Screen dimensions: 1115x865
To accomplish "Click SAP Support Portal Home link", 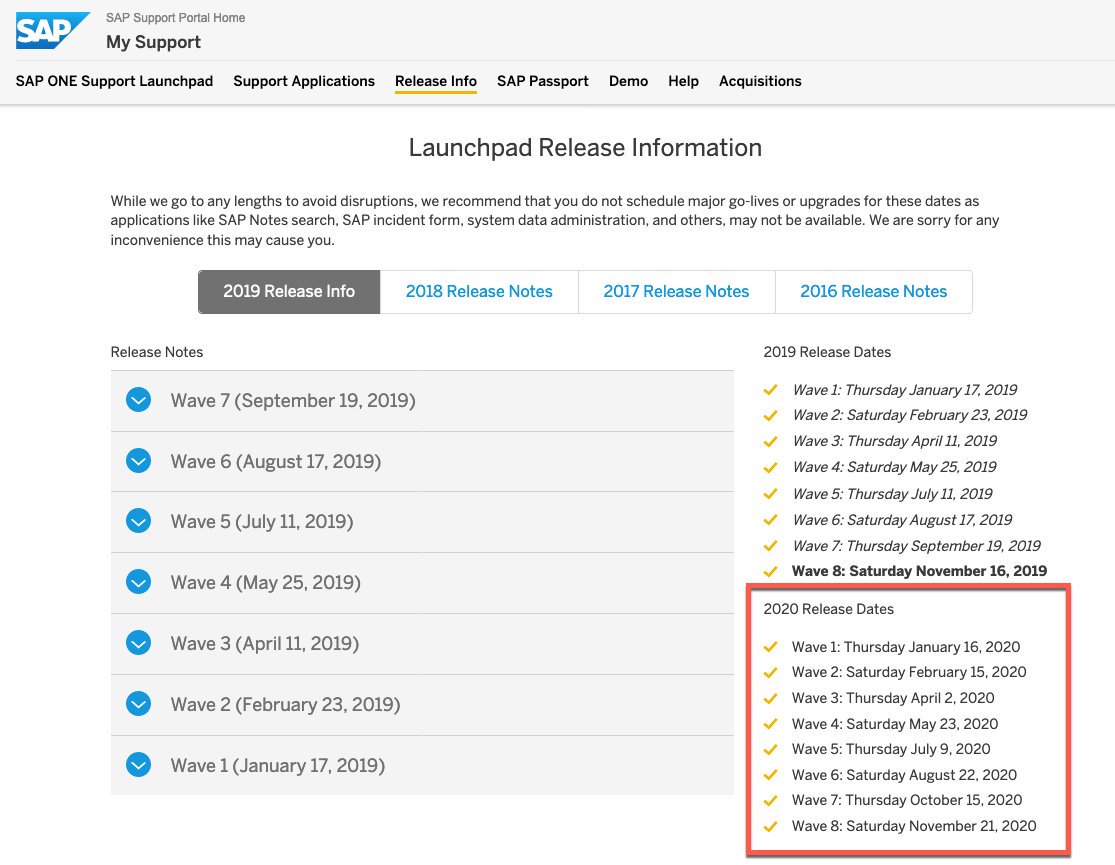I will [x=176, y=18].
